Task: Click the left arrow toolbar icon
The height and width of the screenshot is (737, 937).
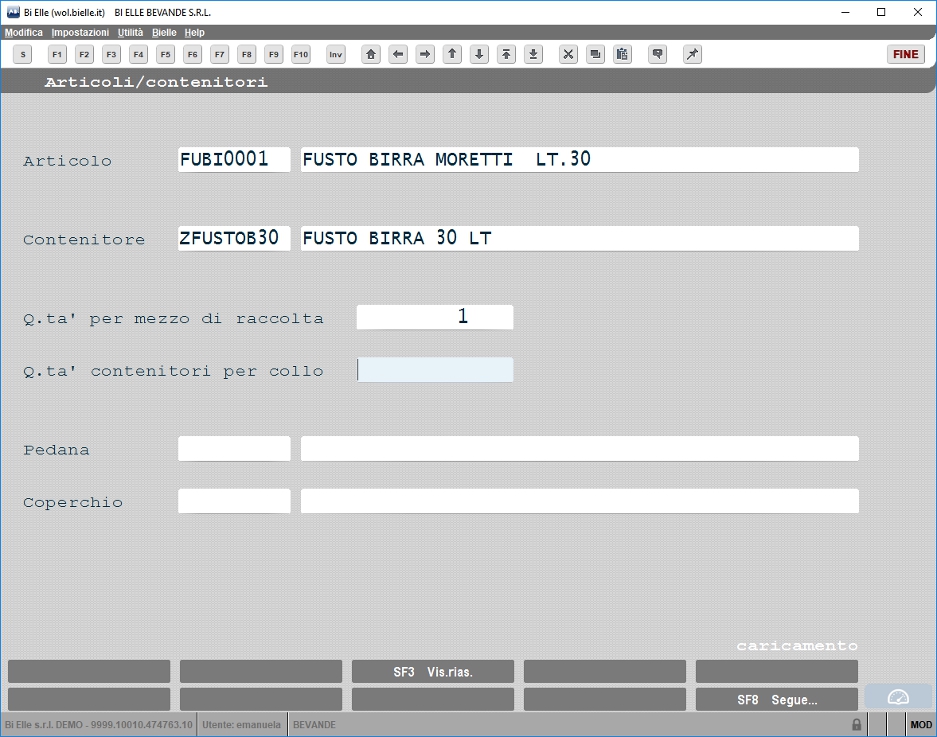Action: coord(398,54)
